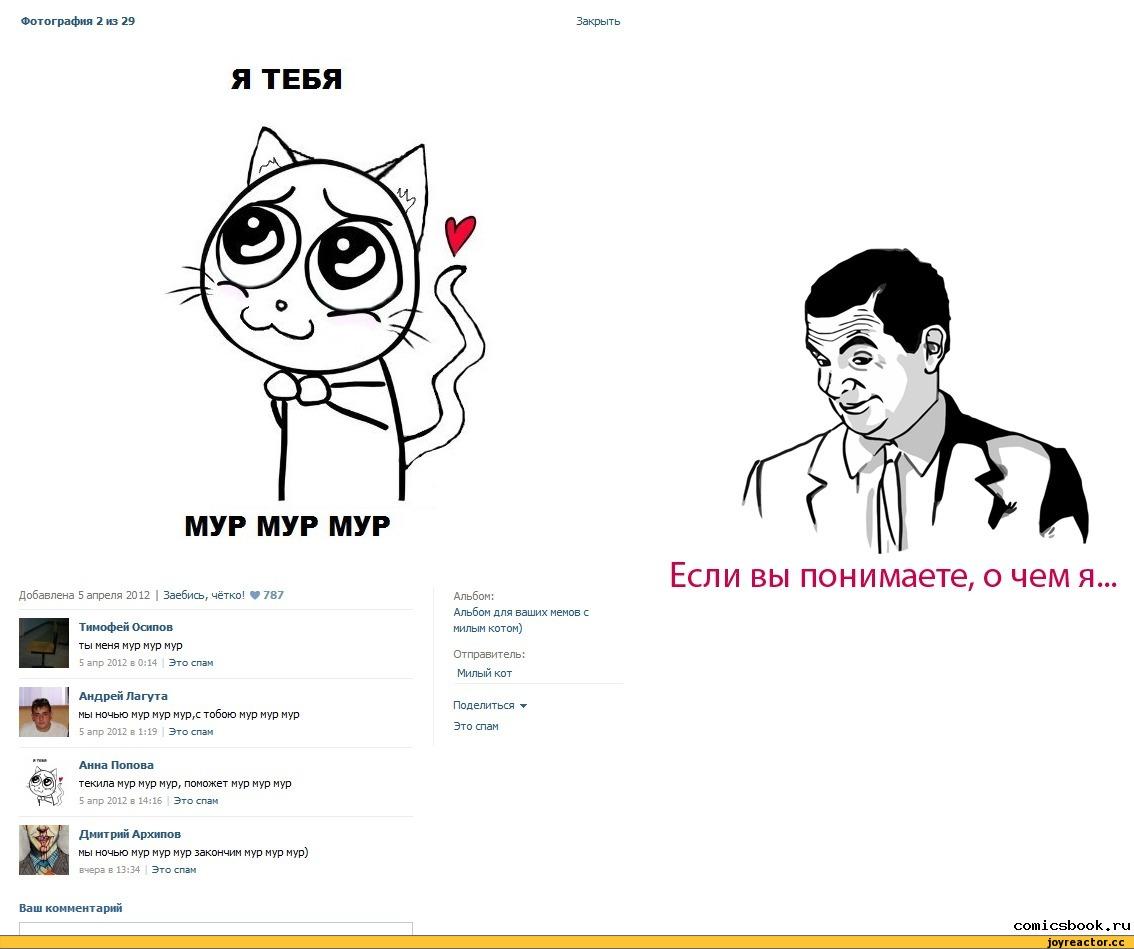Open Анна Попова's profile name
Viewport: 1134px width, 949px height.
pos(116,765)
